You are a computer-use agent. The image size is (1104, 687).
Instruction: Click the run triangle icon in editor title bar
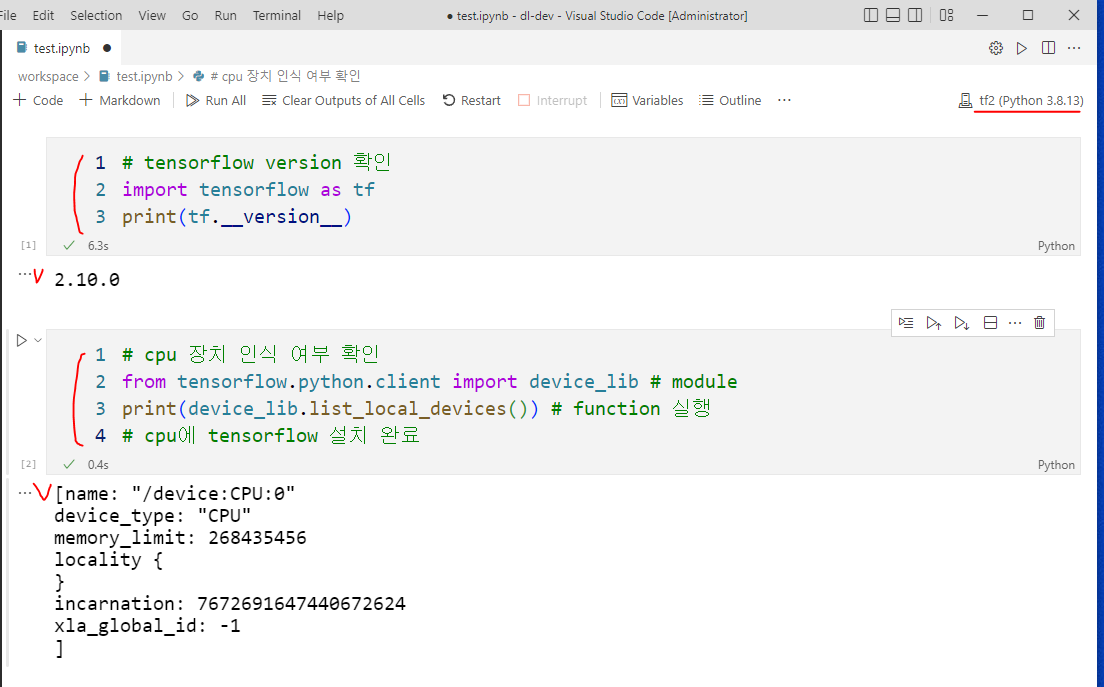coord(1022,48)
